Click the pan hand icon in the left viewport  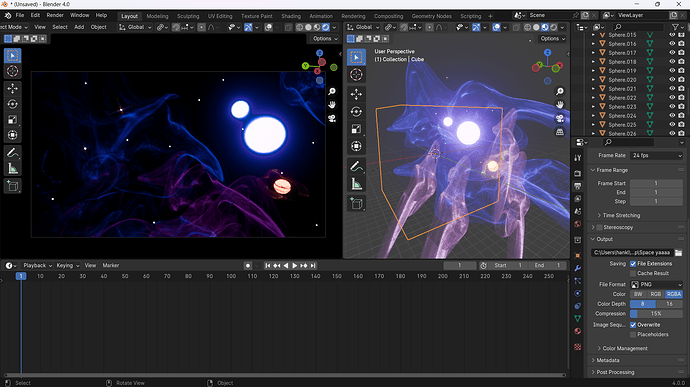tap(332, 105)
